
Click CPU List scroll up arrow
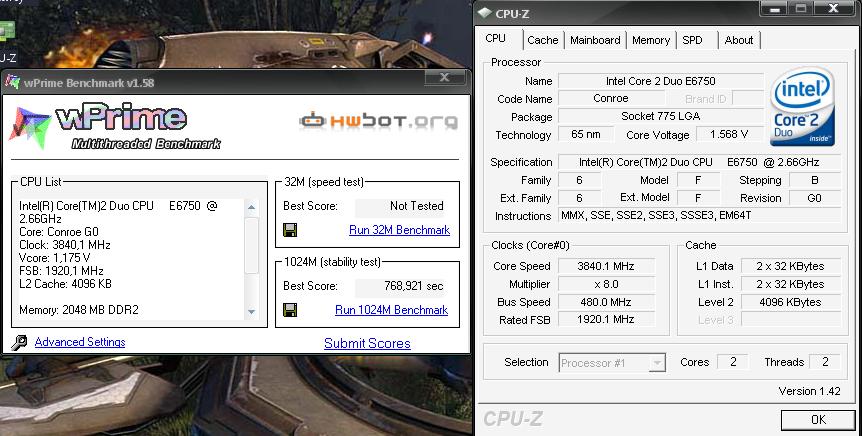pyautogui.click(x=251, y=207)
